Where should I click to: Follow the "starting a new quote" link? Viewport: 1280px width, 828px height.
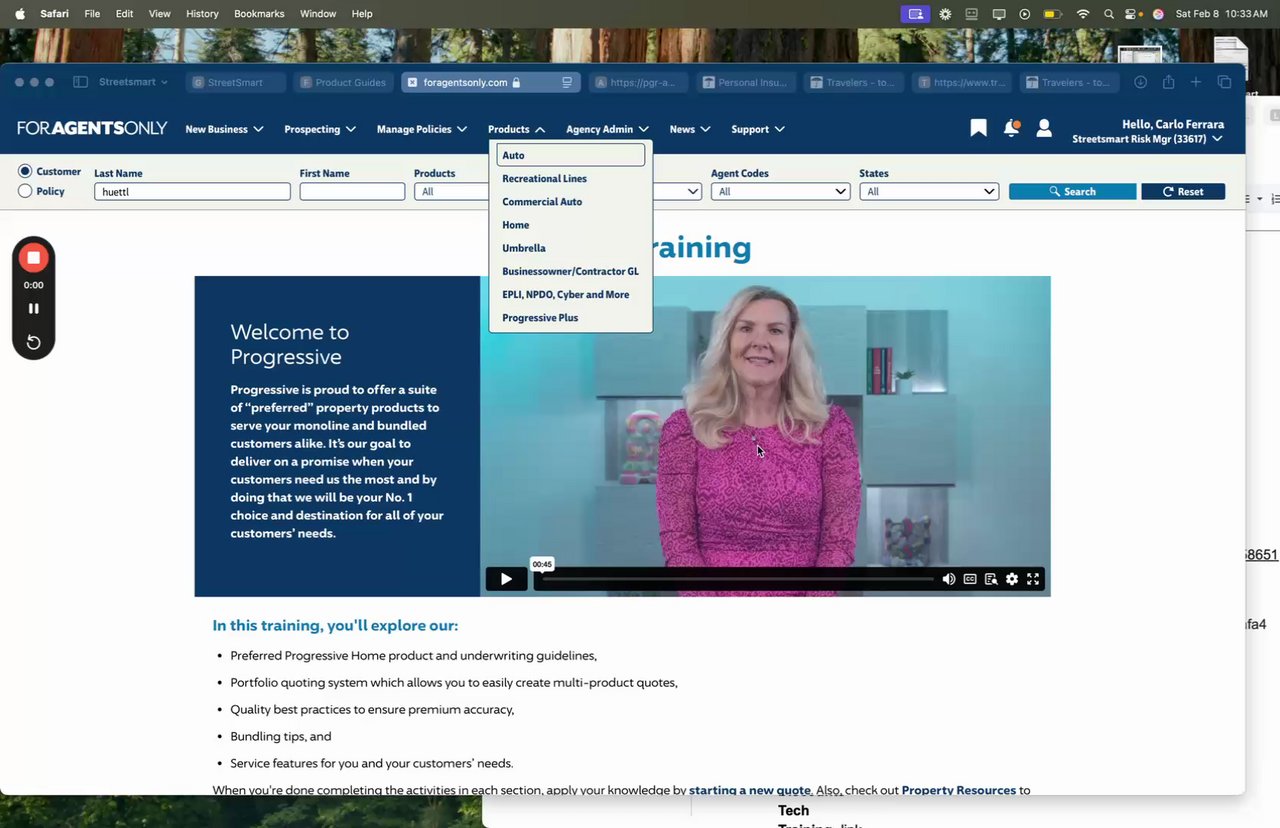click(x=750, y=790)
